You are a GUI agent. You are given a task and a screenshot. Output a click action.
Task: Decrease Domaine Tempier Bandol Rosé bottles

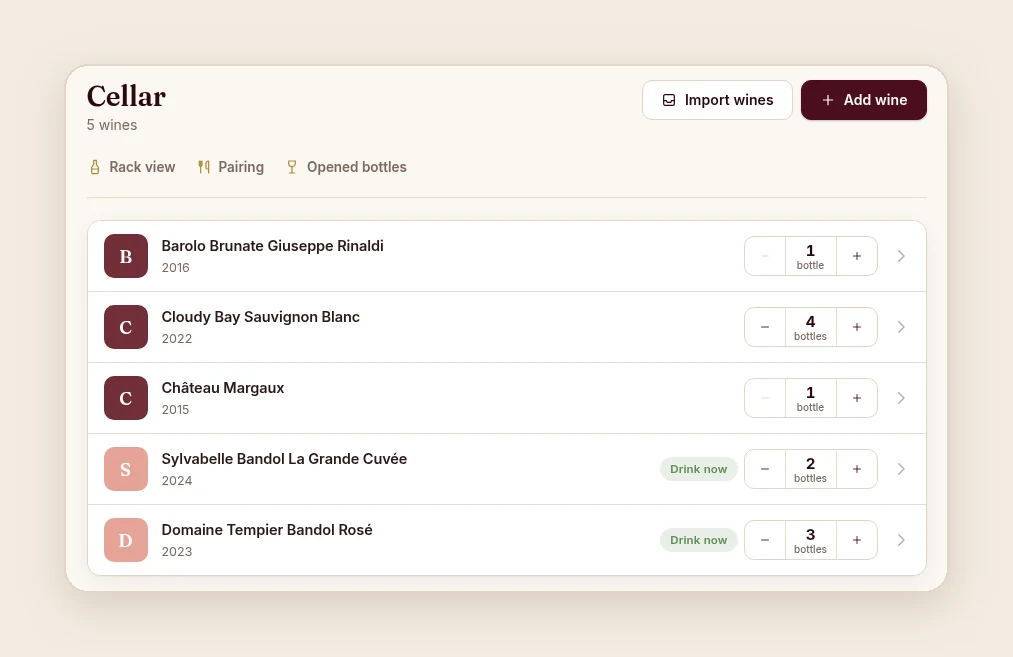(765, 540)
